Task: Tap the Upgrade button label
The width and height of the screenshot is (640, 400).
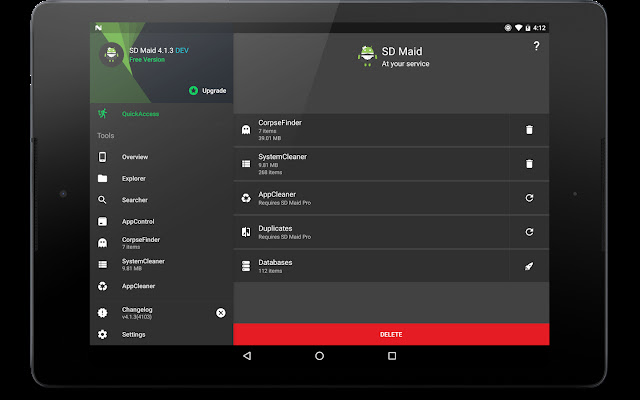Action: click(x=214, y=91)
